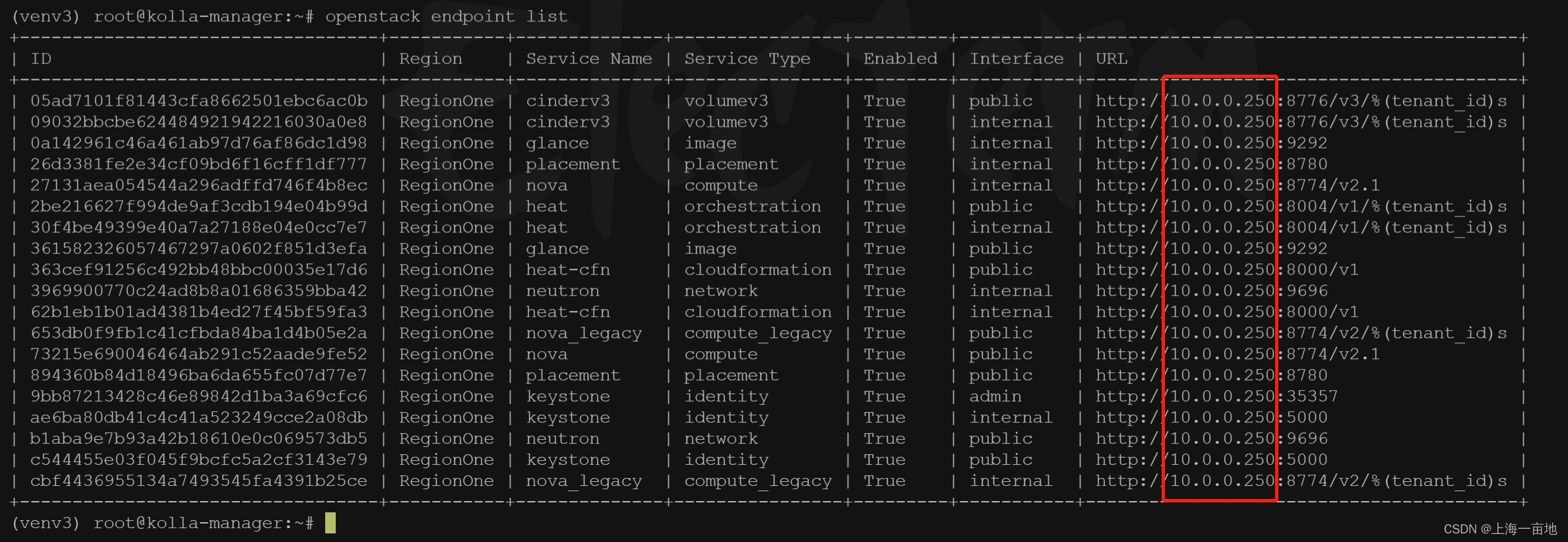Select the Service Name column header
Screen dimensions: 1568x542
click(588, 59)
